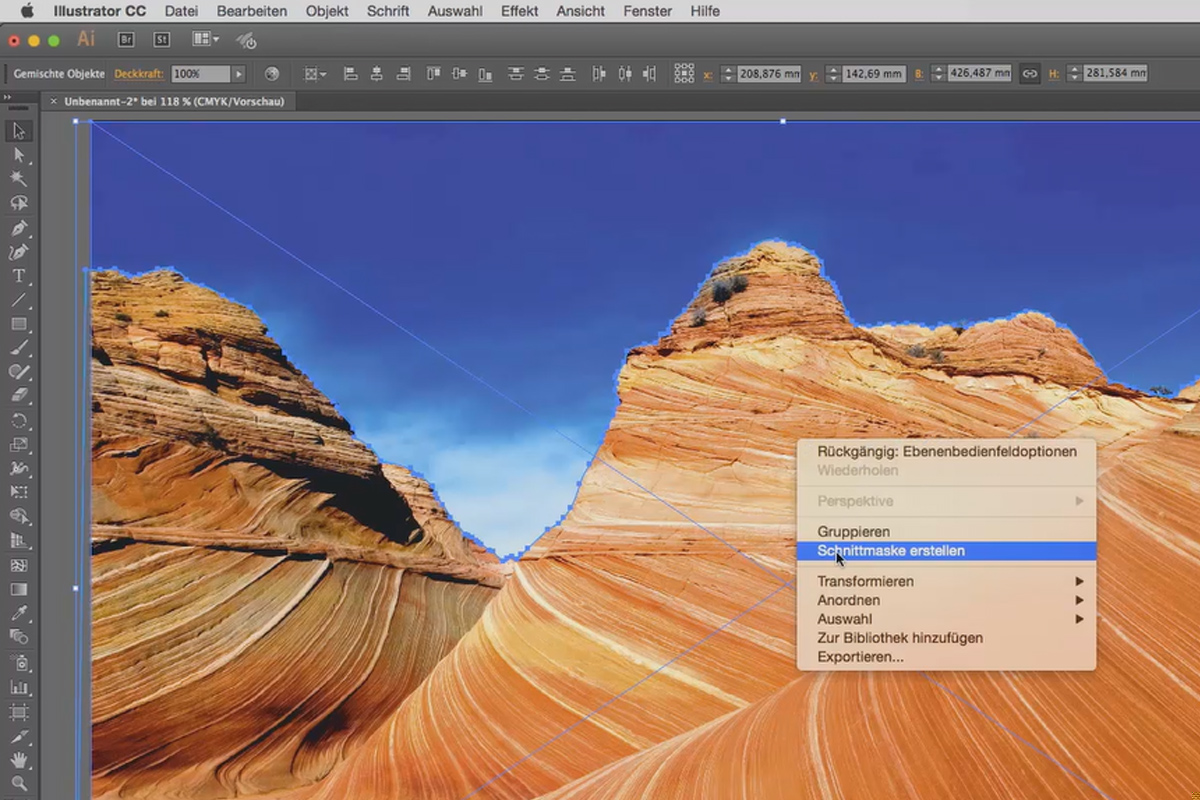Screen dimensions: 1200x800
Task: Open the Deckkraft opacity slider arrow
Action: 238,74
